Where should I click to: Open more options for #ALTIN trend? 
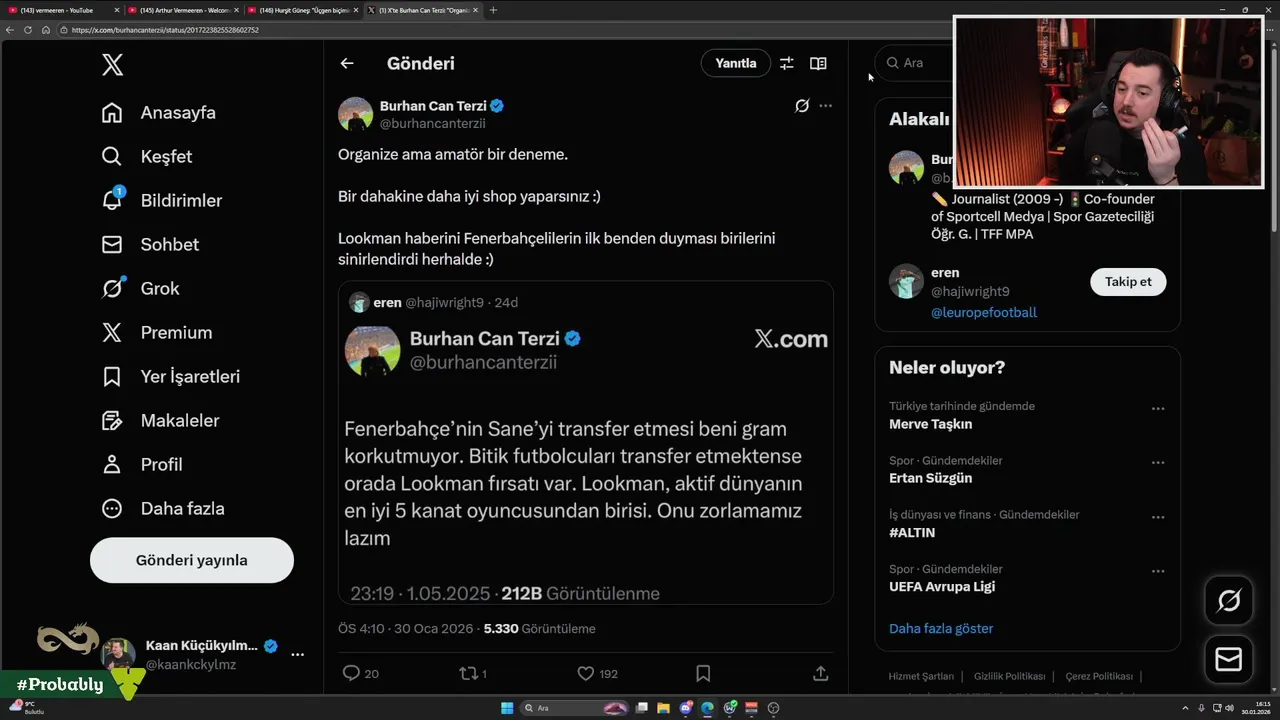pos(1158,516)
